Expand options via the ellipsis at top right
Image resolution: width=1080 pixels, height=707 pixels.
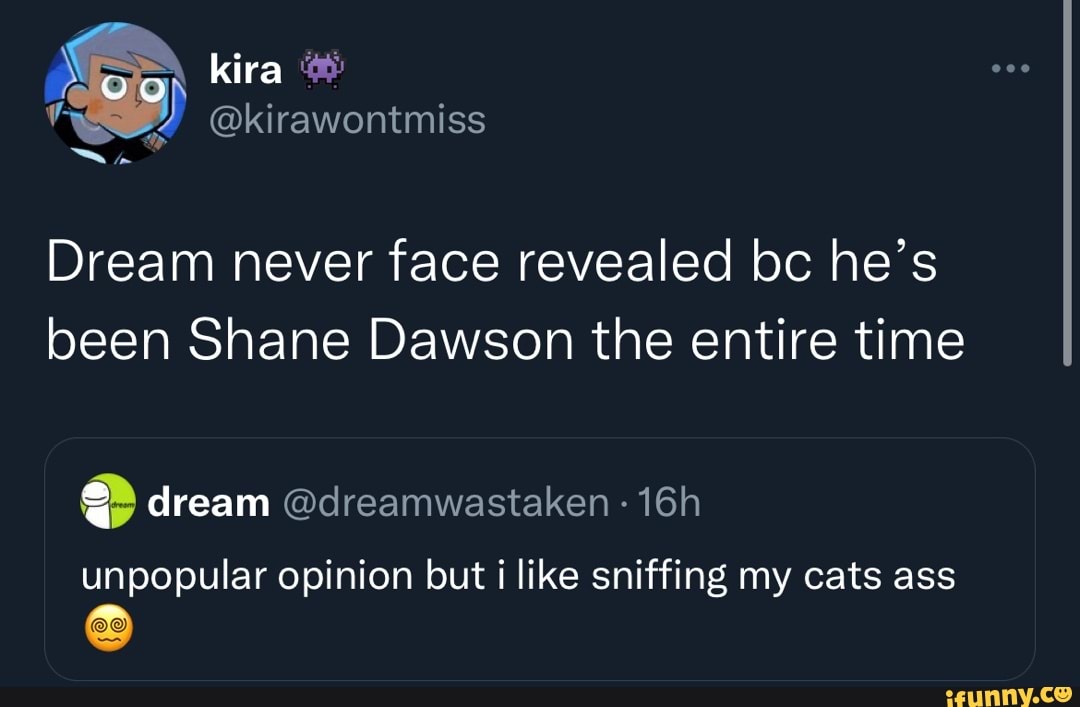click(1012, 68)
